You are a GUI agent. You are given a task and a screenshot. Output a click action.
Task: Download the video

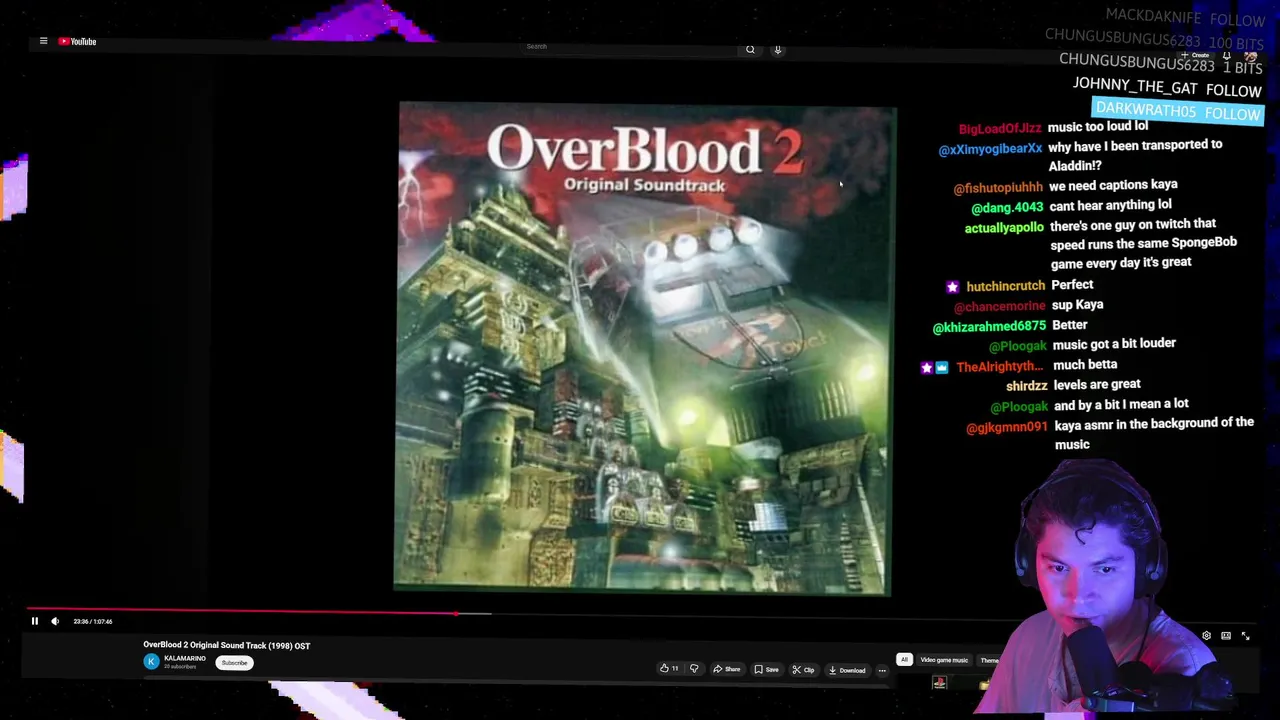coord(847,670)
